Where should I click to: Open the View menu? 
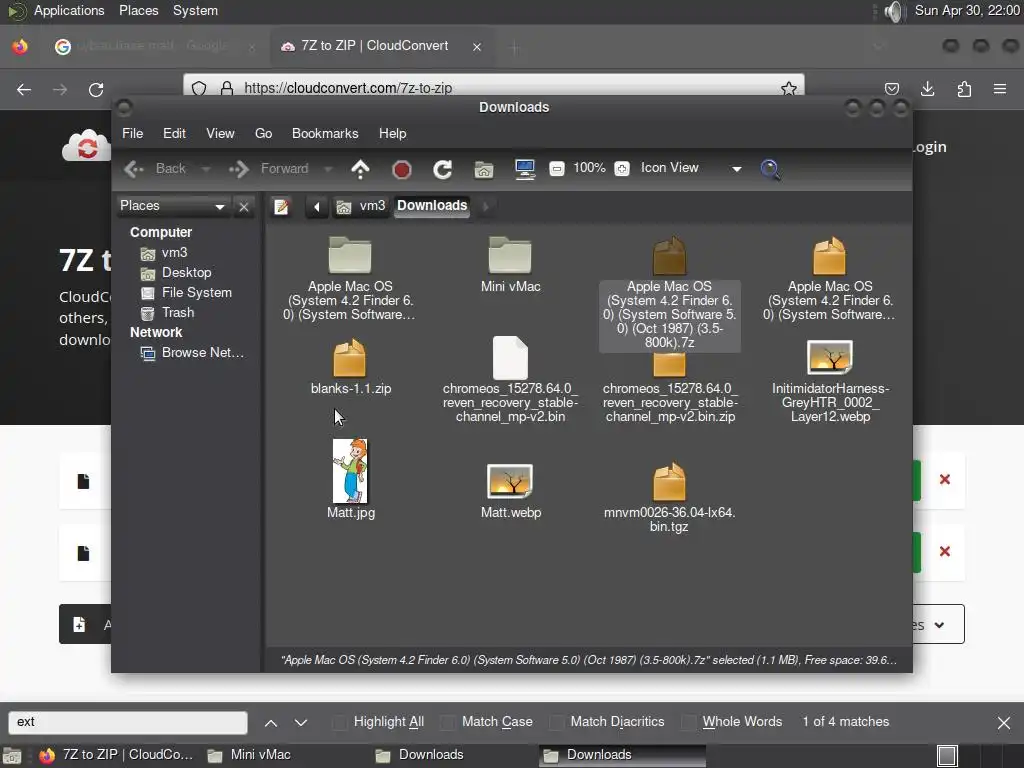[220, 134]
